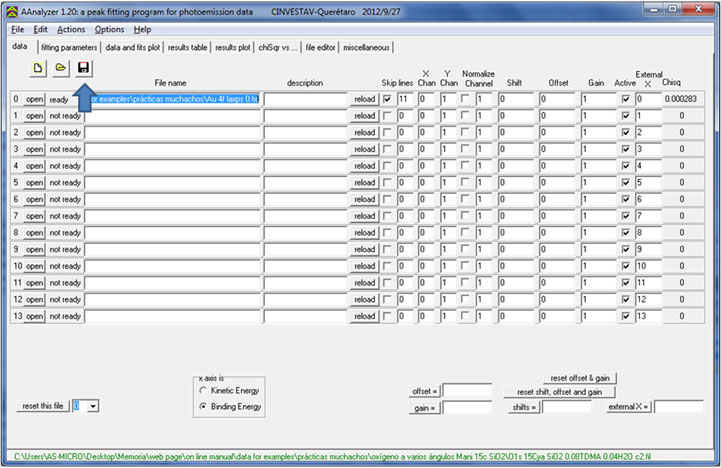This screenshot has height=468, width=721.
Task: Click the save floppy disk icon
Action: click(x=84, y=67)
